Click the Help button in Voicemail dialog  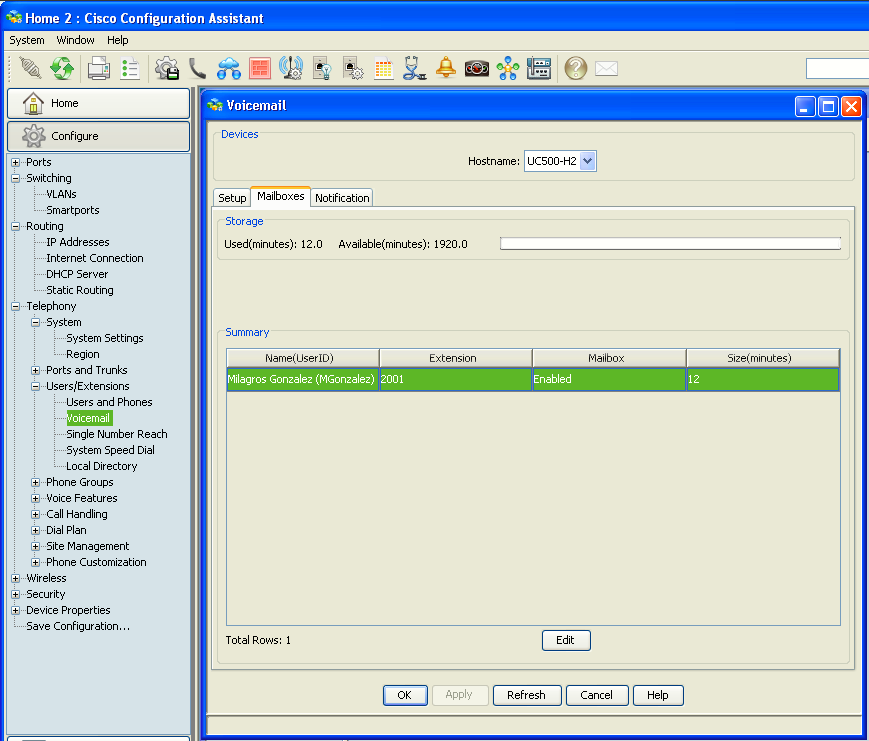coord(658,695)
